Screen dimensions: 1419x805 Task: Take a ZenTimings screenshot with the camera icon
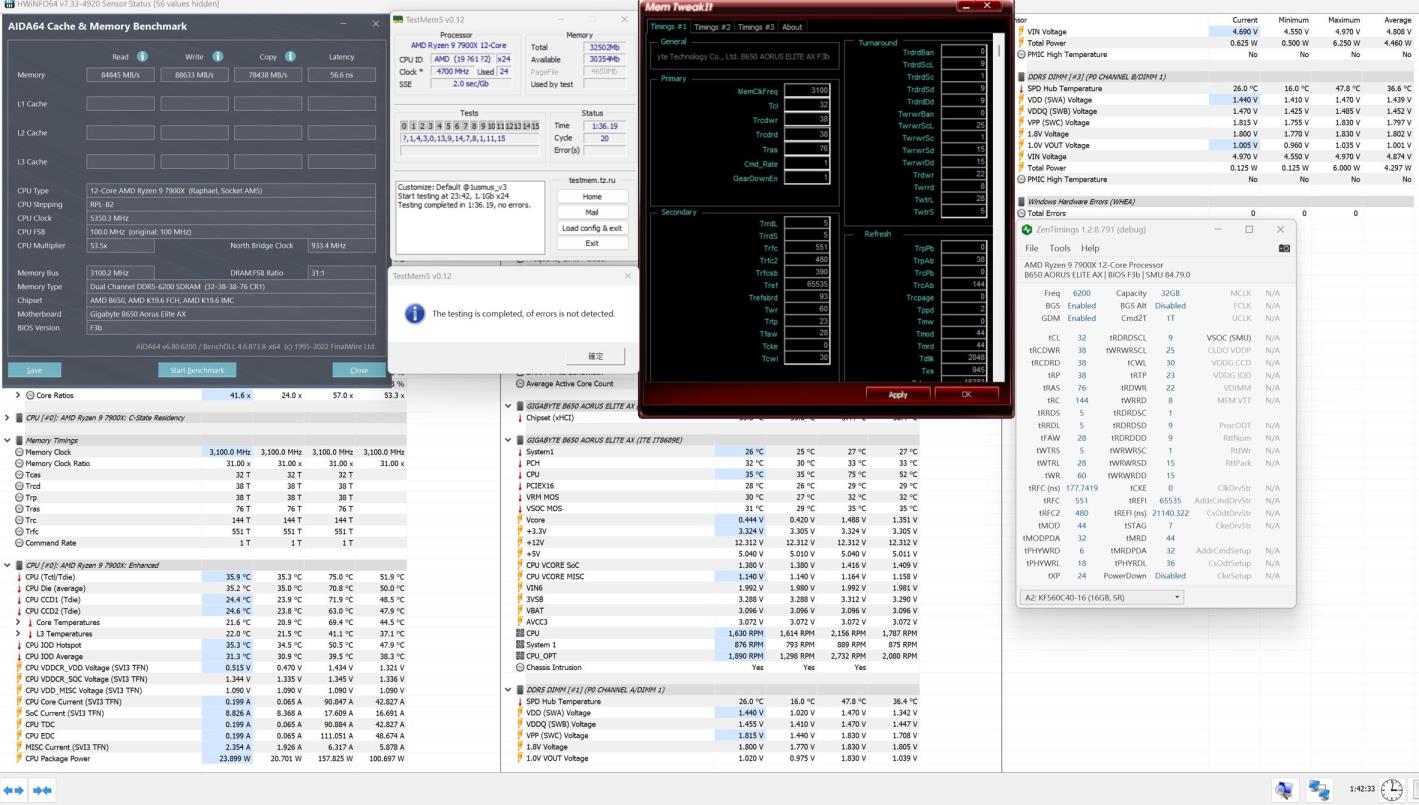pos(1284,248)
